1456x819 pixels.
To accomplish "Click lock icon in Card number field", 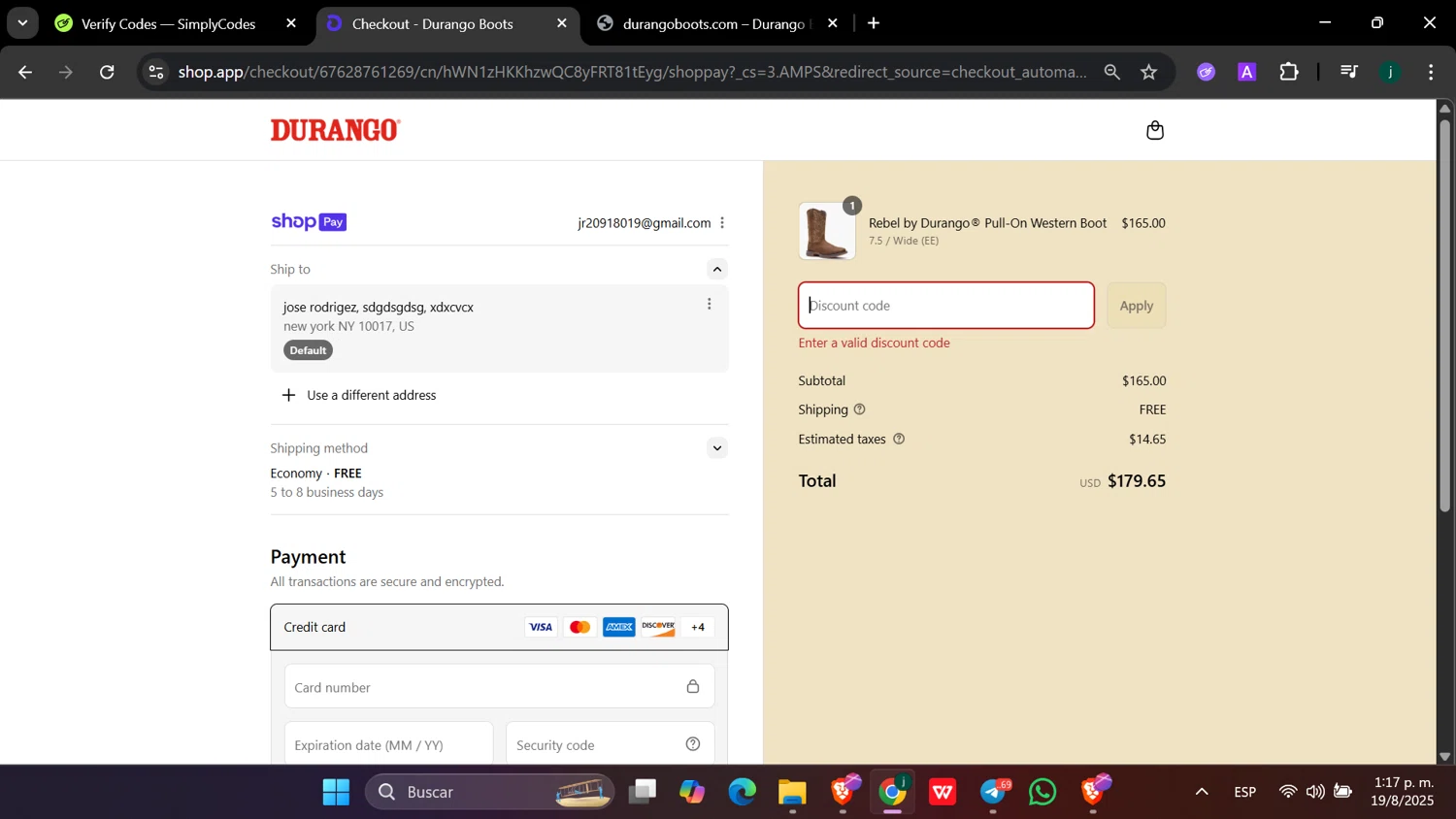I will pyautogui.click(x=693, y=686).
